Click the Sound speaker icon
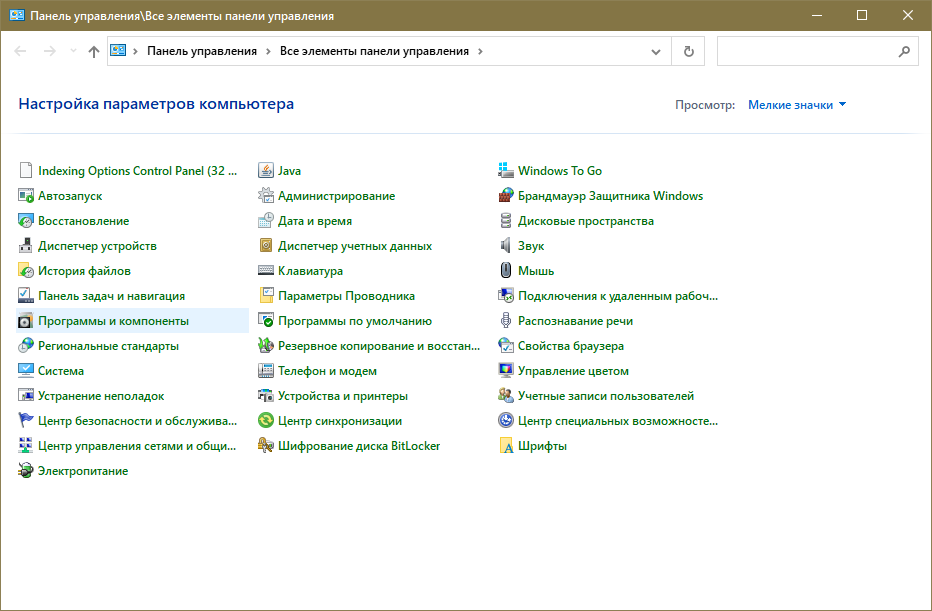932x611 pixels. pos(506,246)
